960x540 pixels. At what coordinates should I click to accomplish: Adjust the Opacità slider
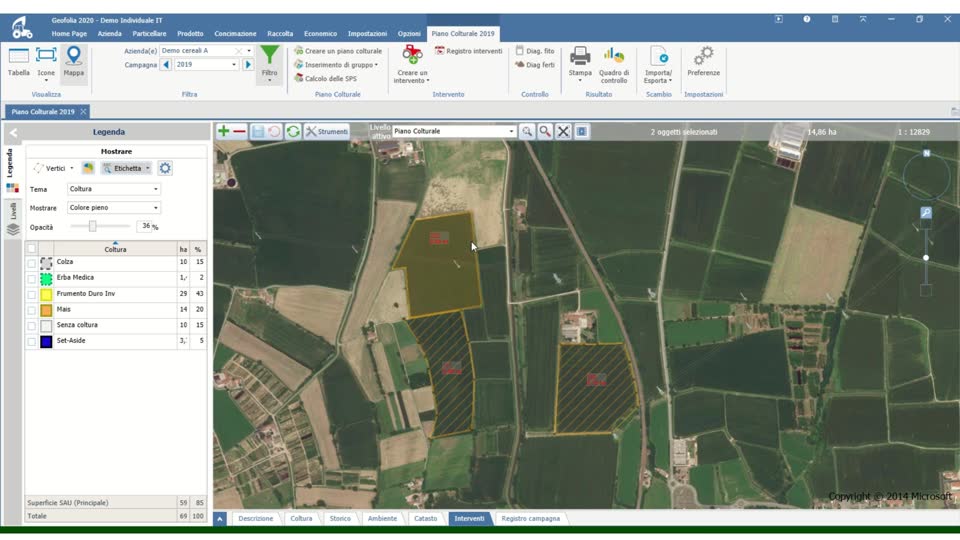pos(92,227)
